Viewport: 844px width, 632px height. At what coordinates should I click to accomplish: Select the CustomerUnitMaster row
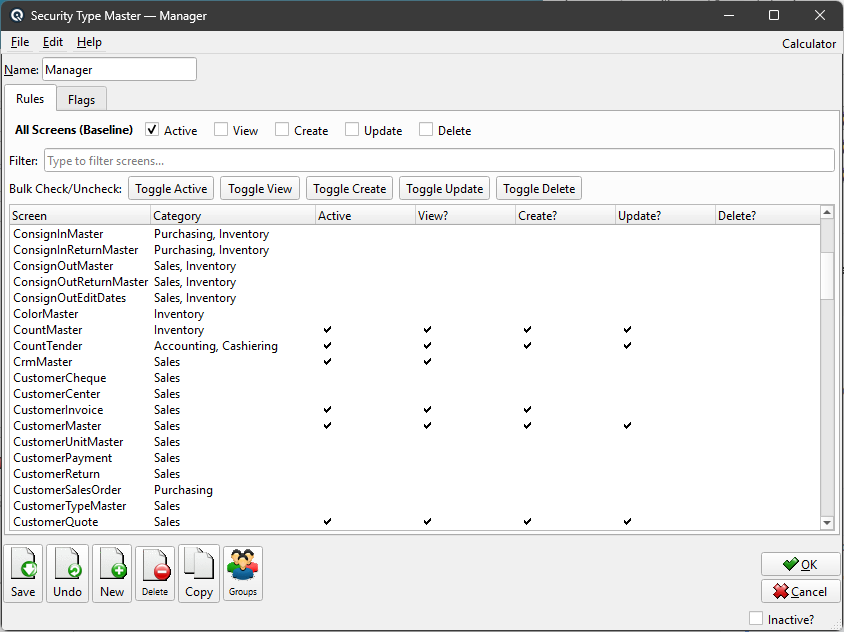(415, 442)
